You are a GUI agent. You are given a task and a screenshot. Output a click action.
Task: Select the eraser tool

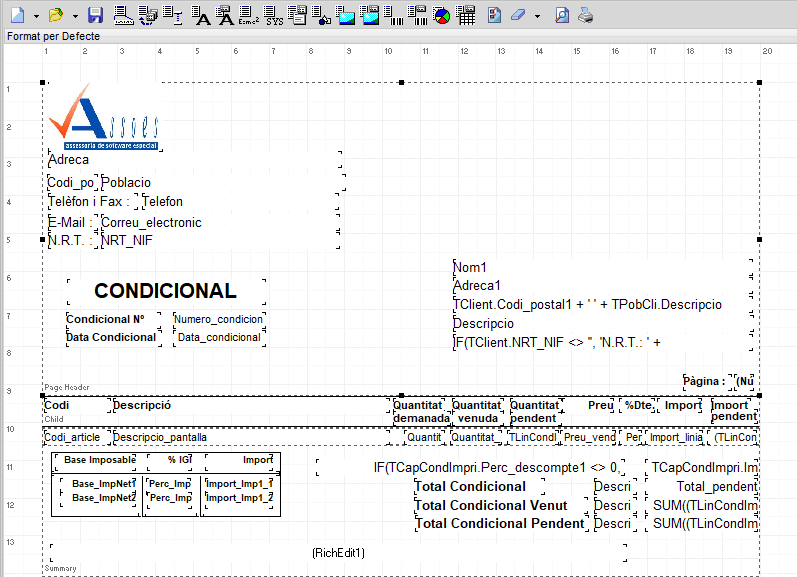pyautogui.click(x=518, y=15)
